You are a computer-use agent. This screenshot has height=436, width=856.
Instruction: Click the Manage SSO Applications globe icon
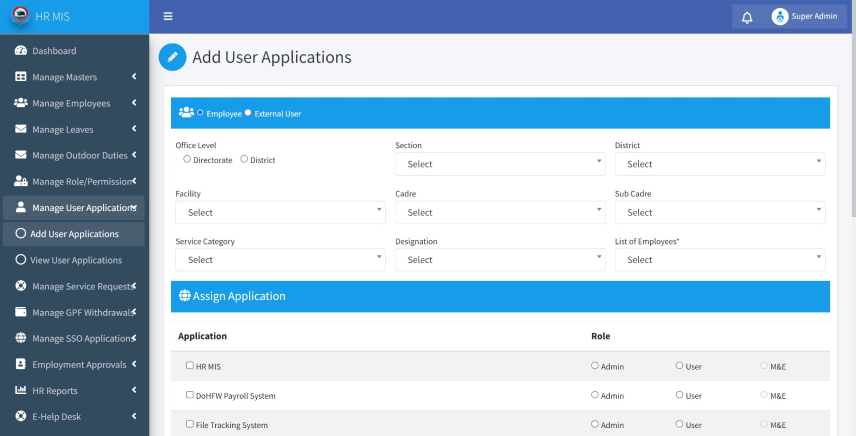click(x=21, y=338)
